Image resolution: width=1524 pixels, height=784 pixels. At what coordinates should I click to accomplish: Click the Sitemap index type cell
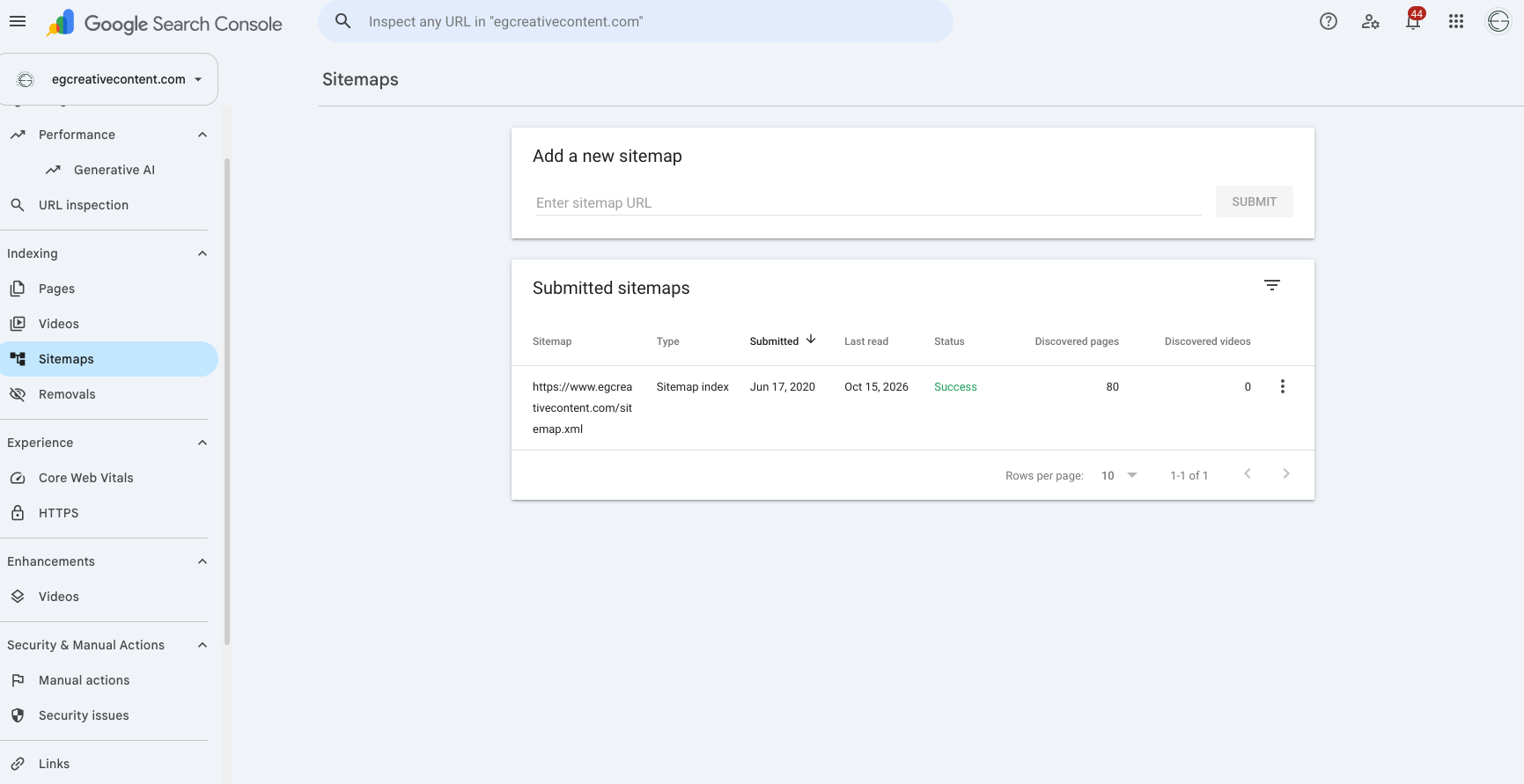(x=692, y=387)
